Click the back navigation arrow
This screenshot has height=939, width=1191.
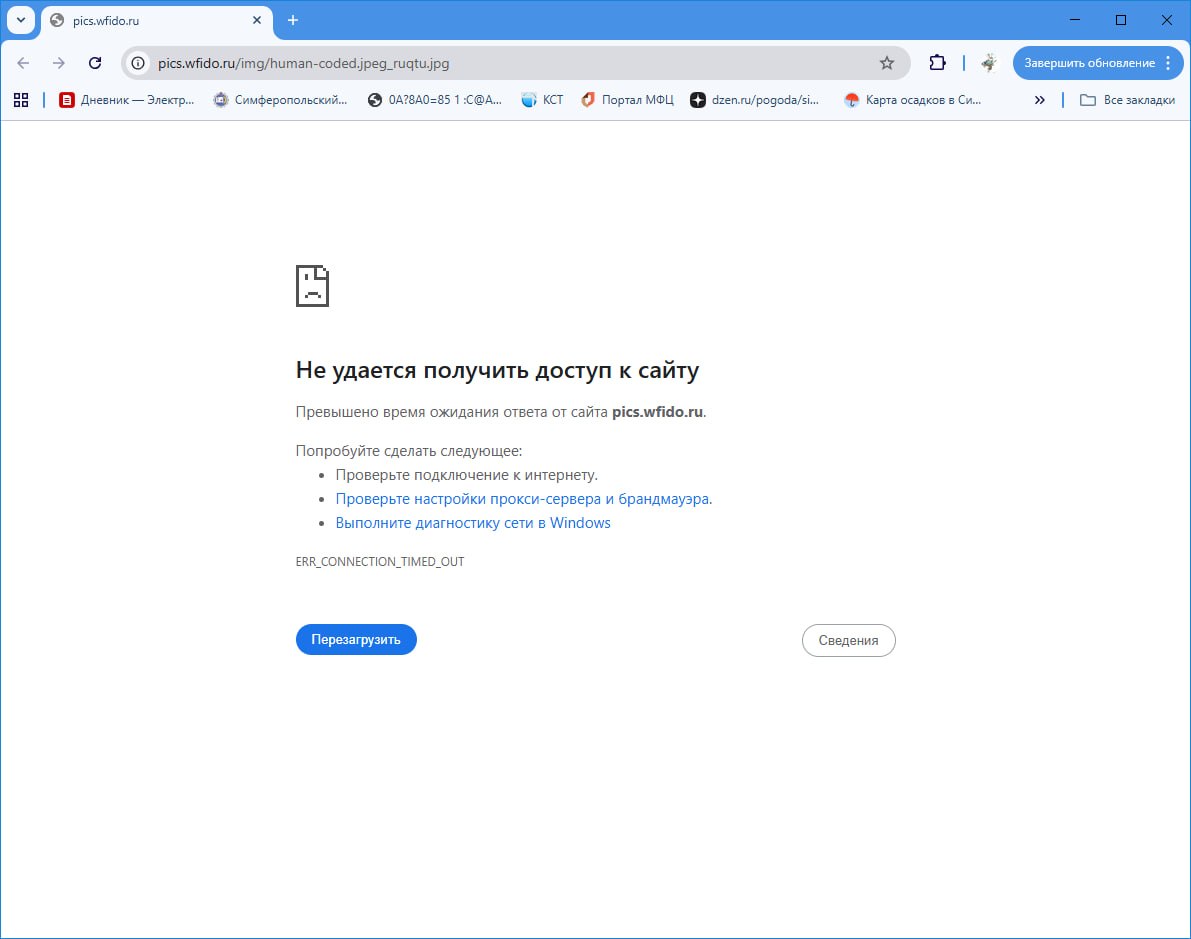(x=23, y=63)
